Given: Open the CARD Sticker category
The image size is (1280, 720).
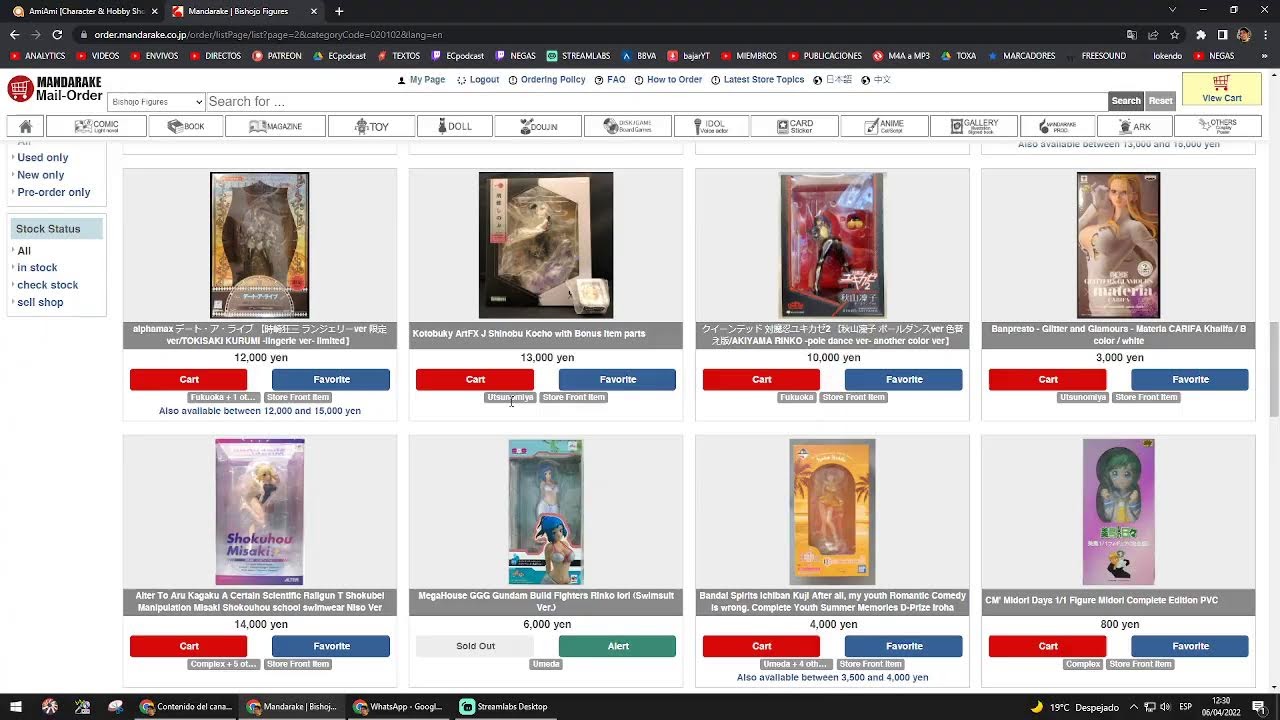Looking at the screenshot, I should pyautogui.click(x=795, y=126).
